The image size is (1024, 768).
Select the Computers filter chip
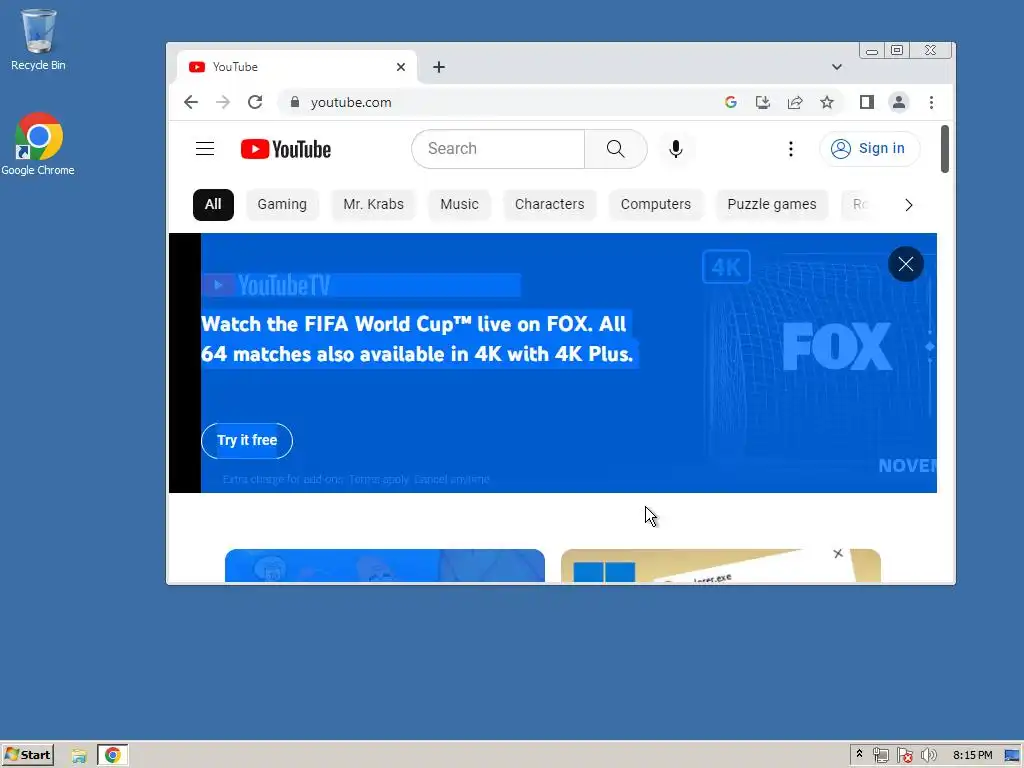(x=656, y=204)
